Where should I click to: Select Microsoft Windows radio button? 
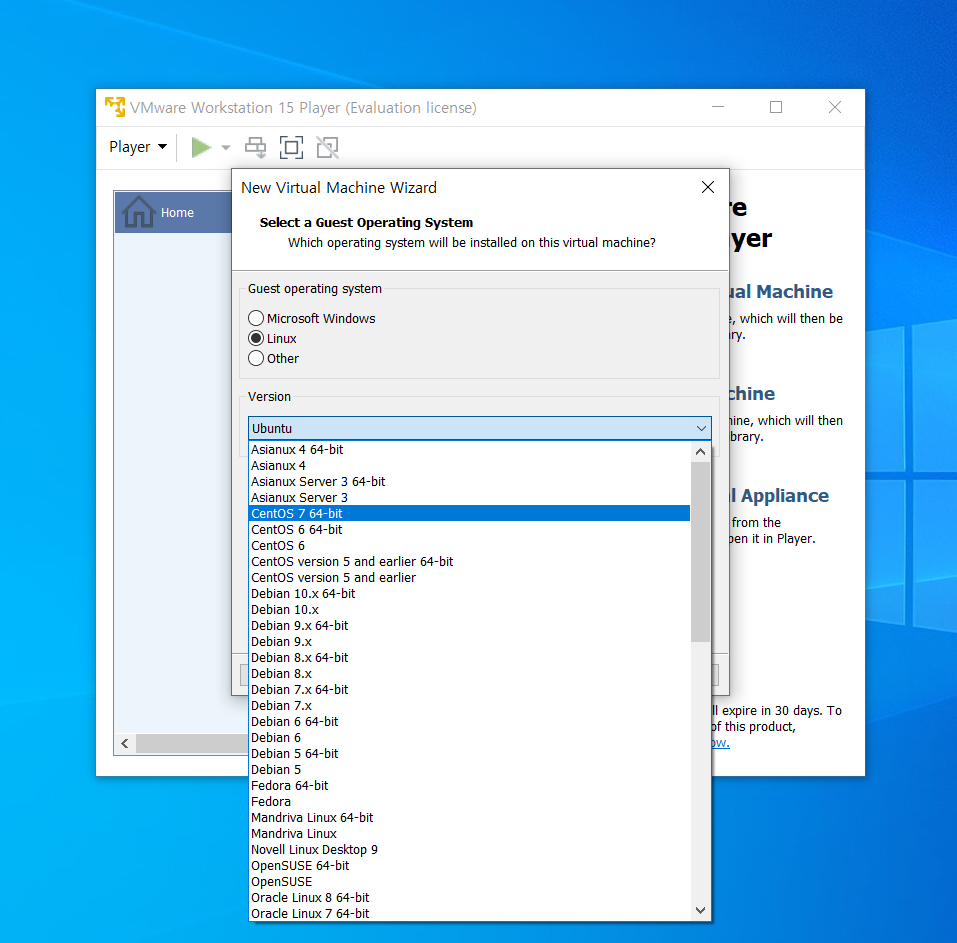(x=312, y=319)
